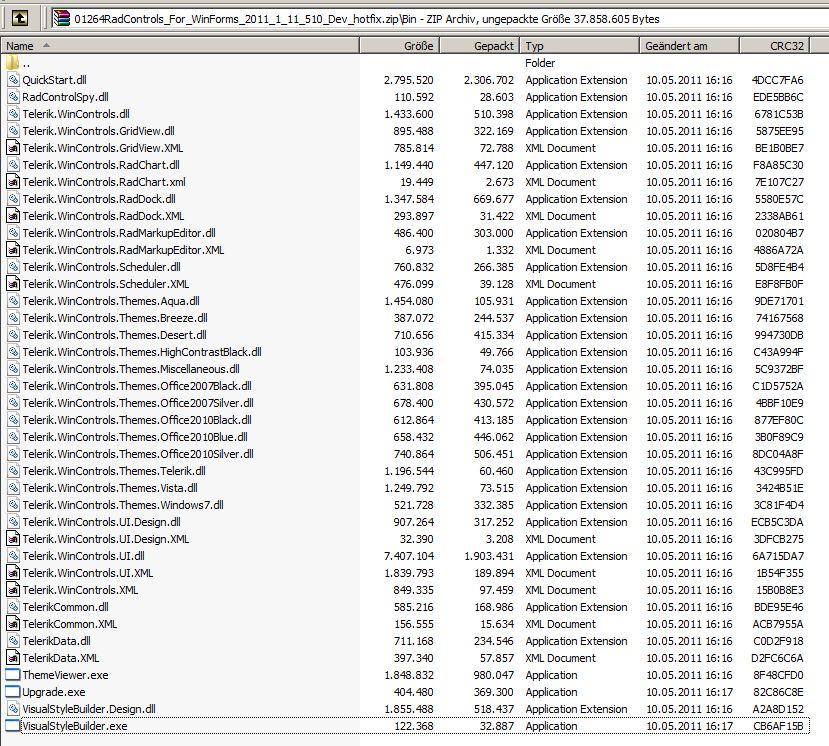Click the VisualStyleBuilder.Design.dll file icon

pos(13,709)
